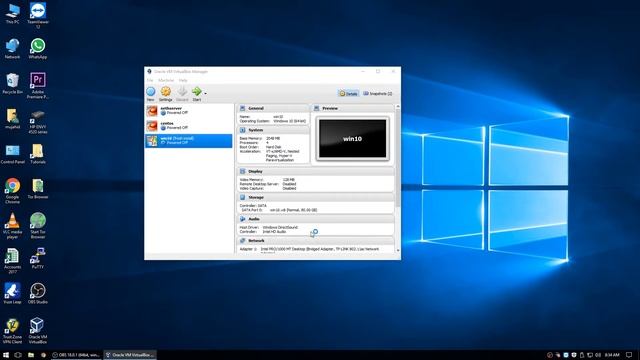Select the Tutorials folder icon
The image size is (640, 360).
(x=38, y=154)
